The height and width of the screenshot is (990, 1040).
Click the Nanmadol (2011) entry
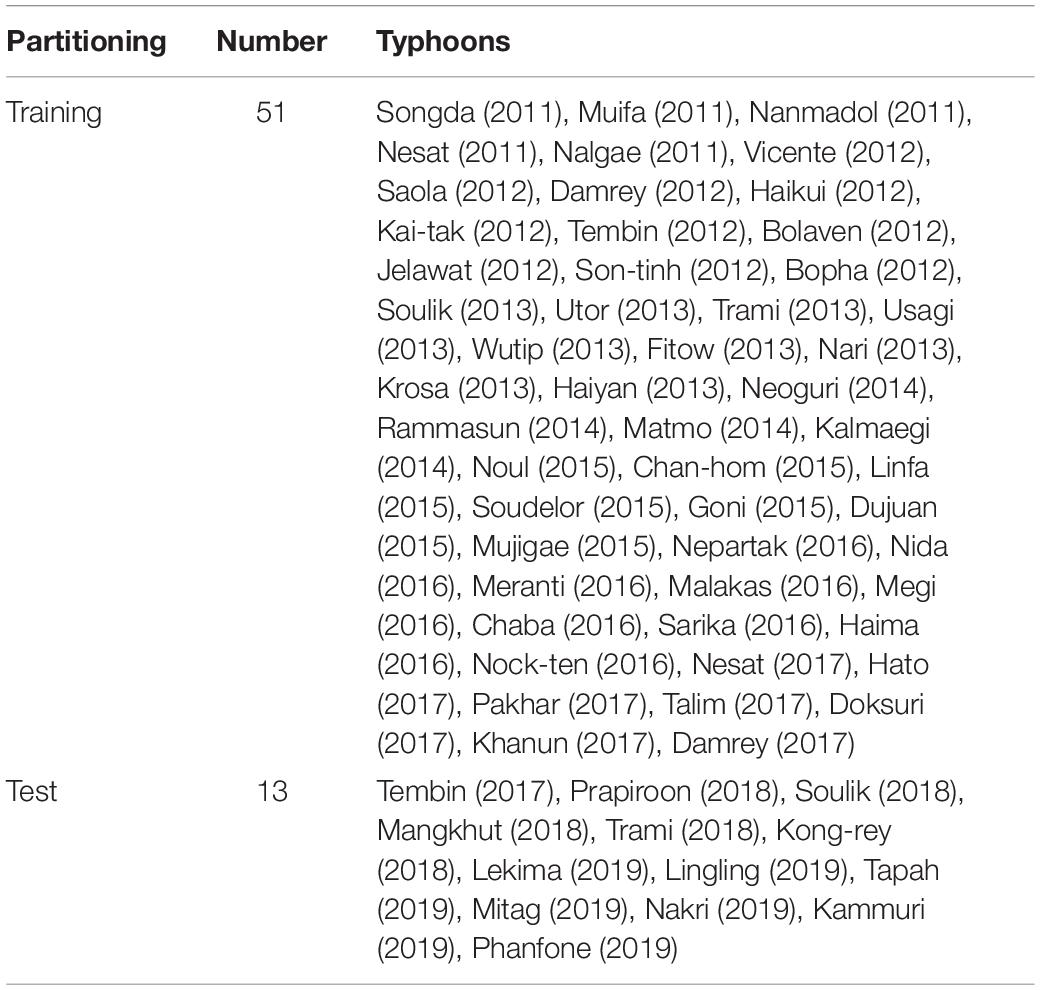856,113
